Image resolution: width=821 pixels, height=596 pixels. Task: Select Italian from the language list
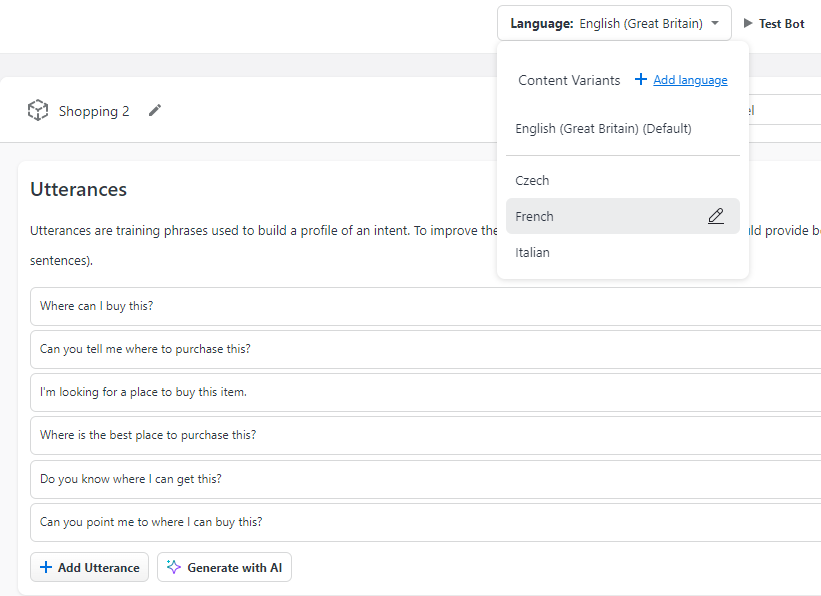[x=532, y=252]
